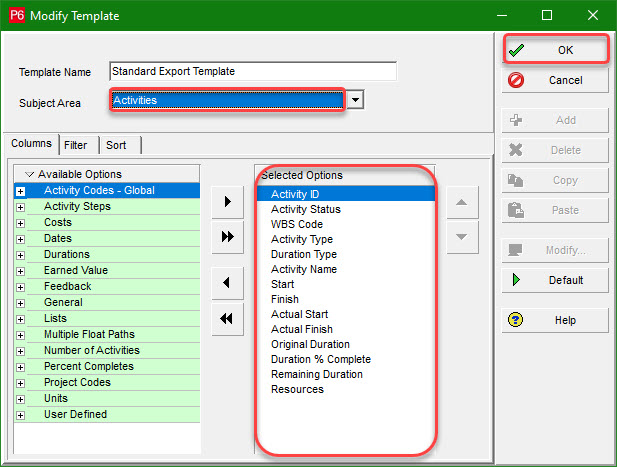617x467 pixels.
Task: Expand the Project Codes group
Action: click(x=20, y=383)
